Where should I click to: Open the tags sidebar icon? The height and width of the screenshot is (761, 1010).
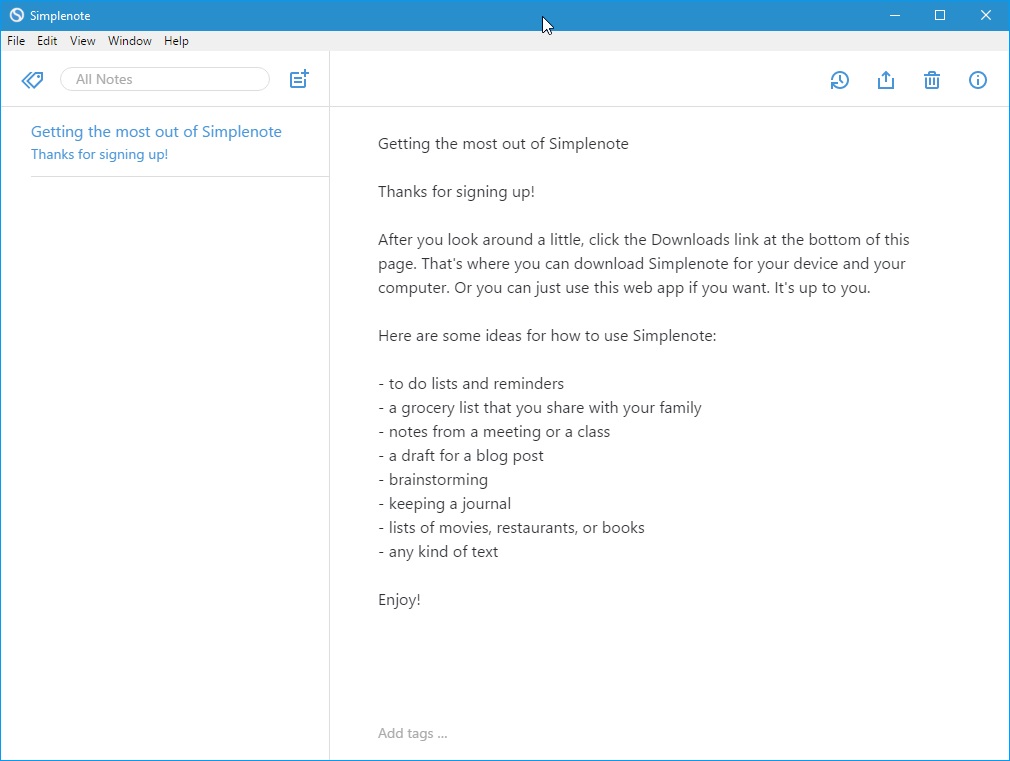click(32, 80)
